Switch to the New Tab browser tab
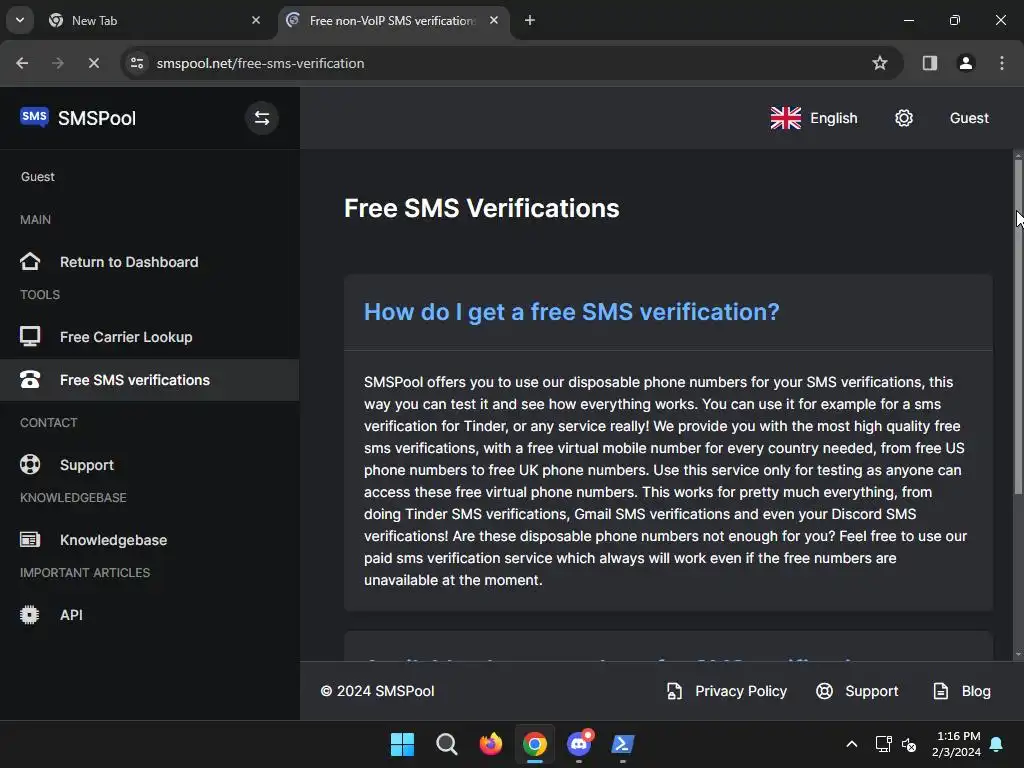Screen dimensions: 1024x768 point(155,20)
